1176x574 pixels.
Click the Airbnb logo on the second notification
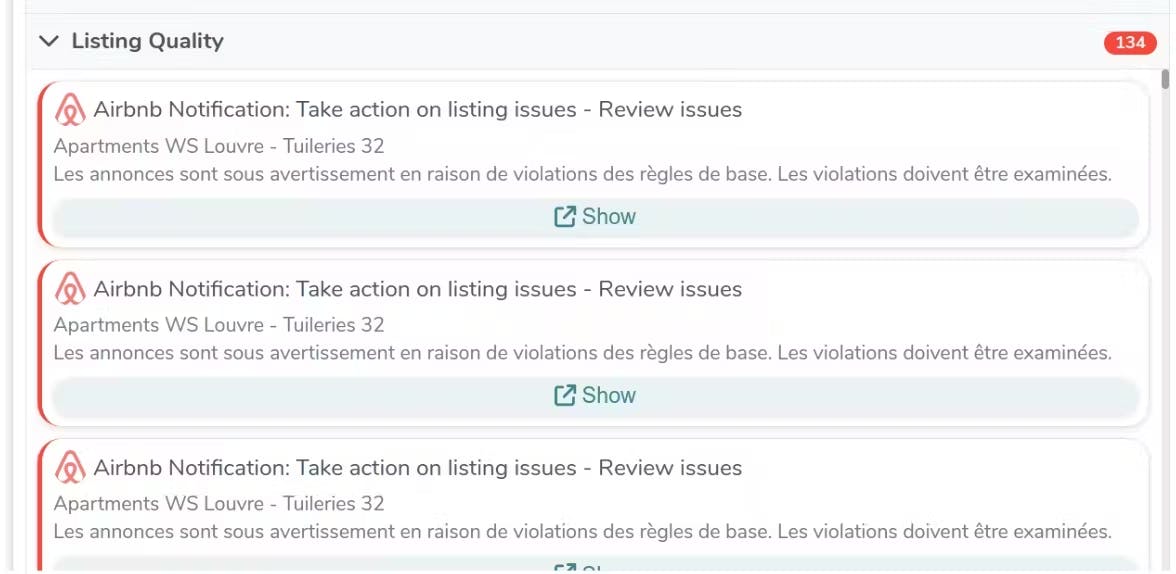[x=70, y=289]
